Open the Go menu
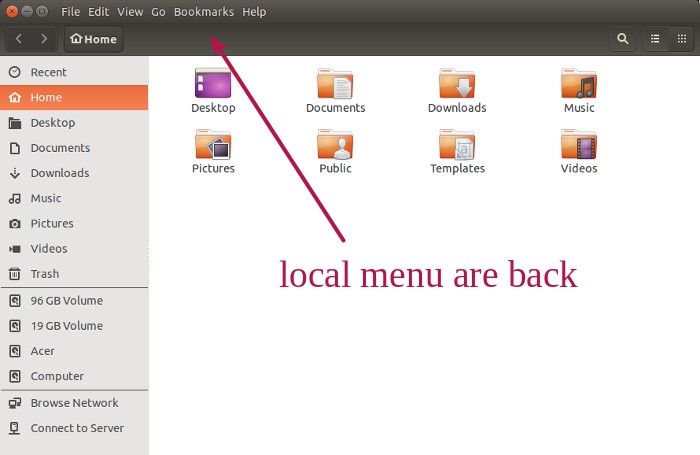Viewport: 700px width, 455px height. pyautogui.click(x=158, y=12)
